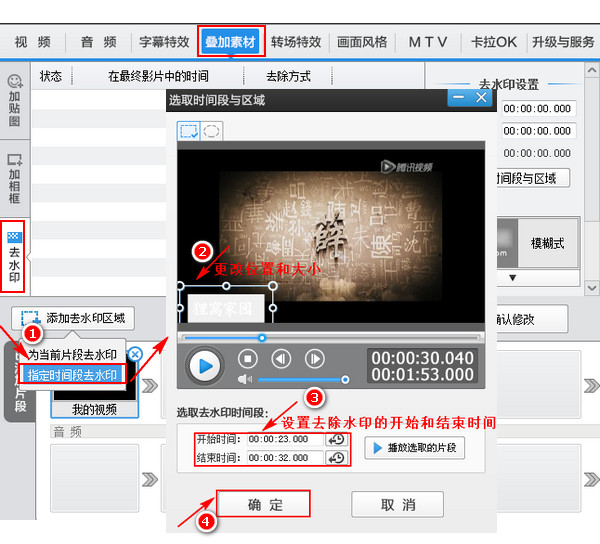Choose 指定时间段去水印 menu item
This screenshot has width=600, height=544.
click(72, 375)
